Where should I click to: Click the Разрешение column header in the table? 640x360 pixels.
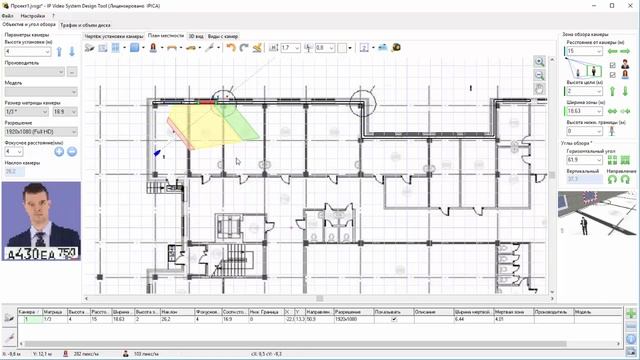pos(354,312)
